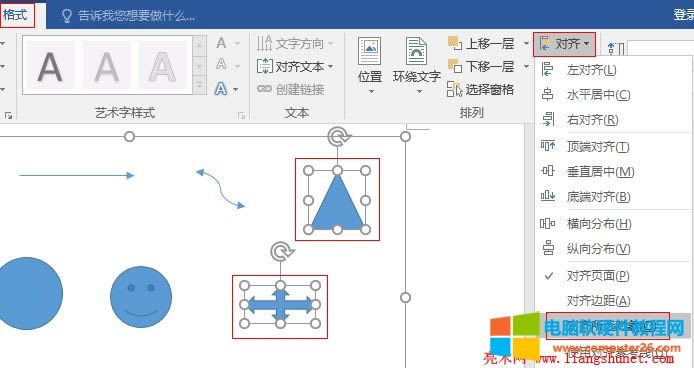
Task: Click the shape height field icon
Action: click(615, 49)
